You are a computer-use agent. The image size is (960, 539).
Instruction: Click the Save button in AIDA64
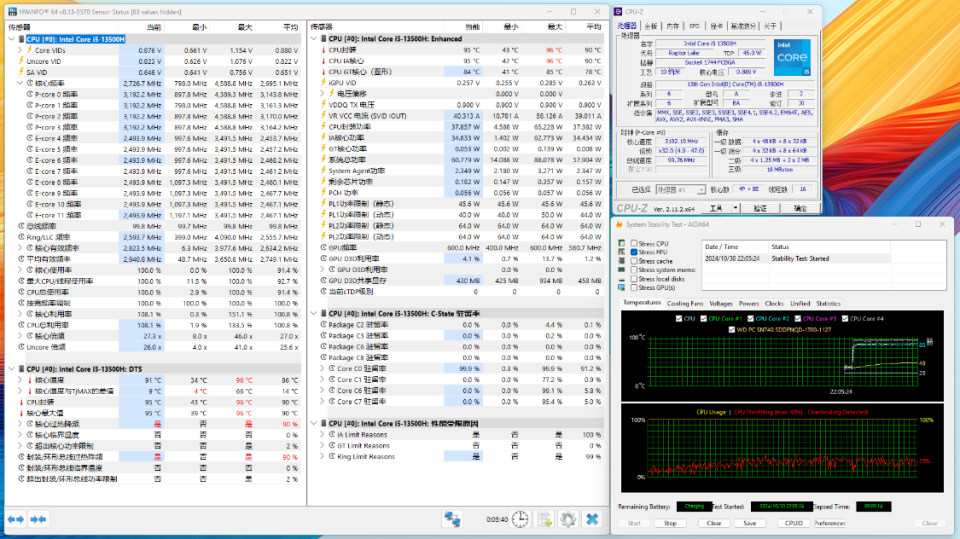click(x=749, y=523)
